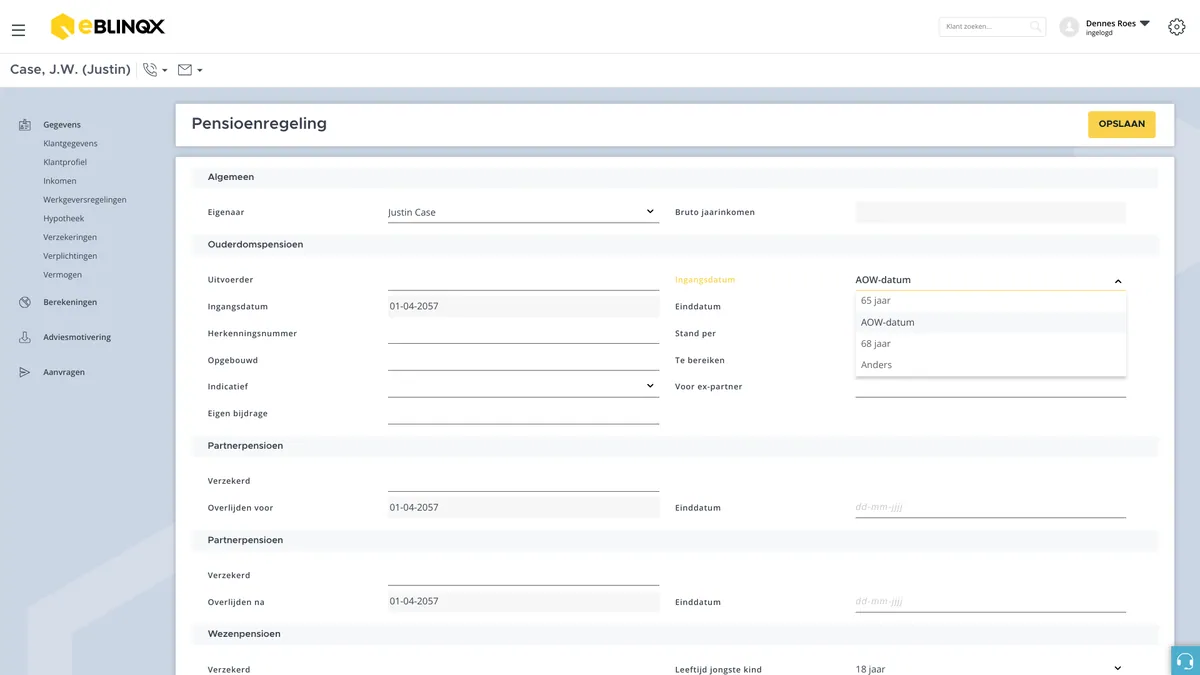Open Klantprofiel in the sidebar
This screenshot has height=675, width=1200.
coord(65,162)
